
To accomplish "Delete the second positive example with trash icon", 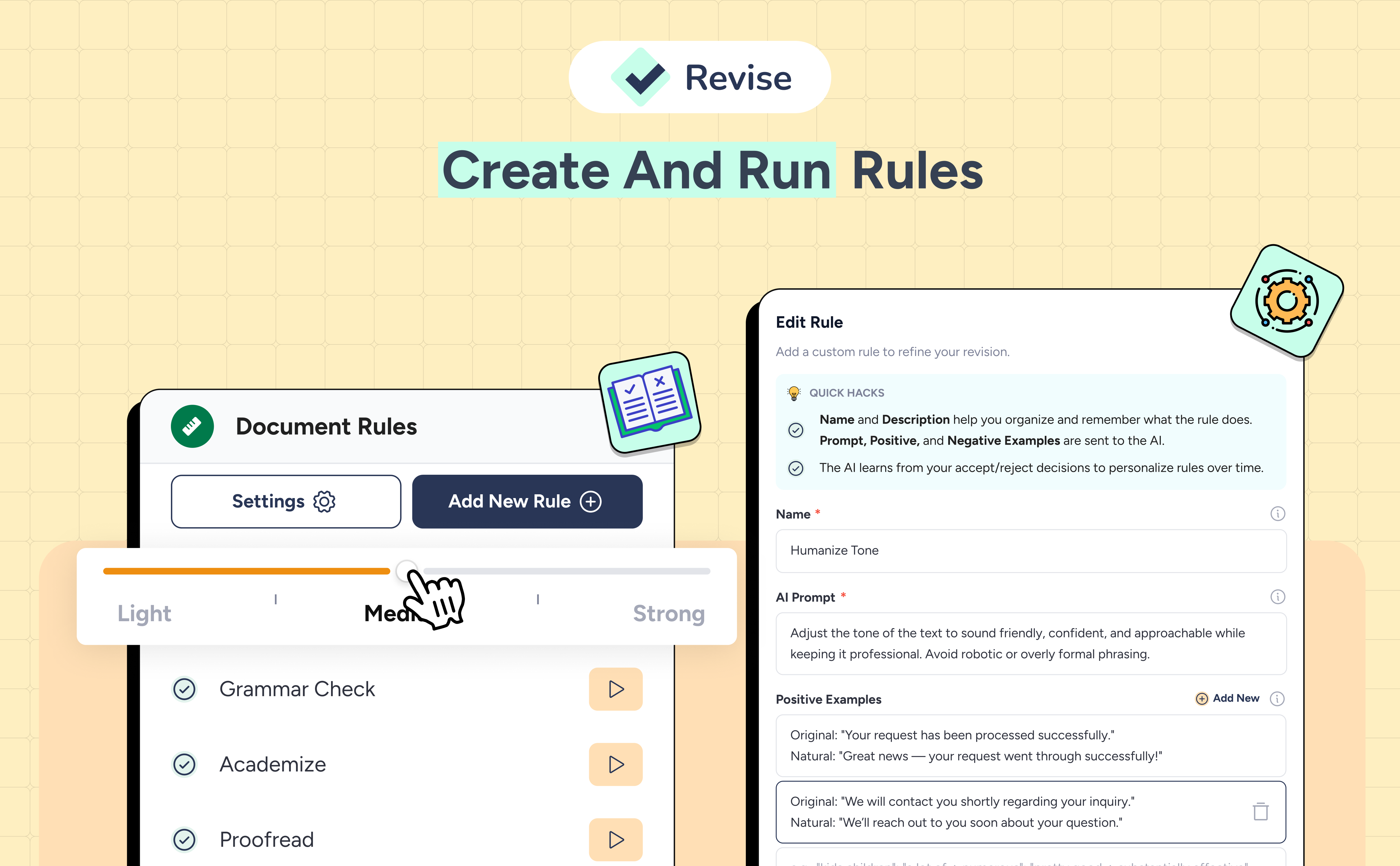I will click(1260, 812).
